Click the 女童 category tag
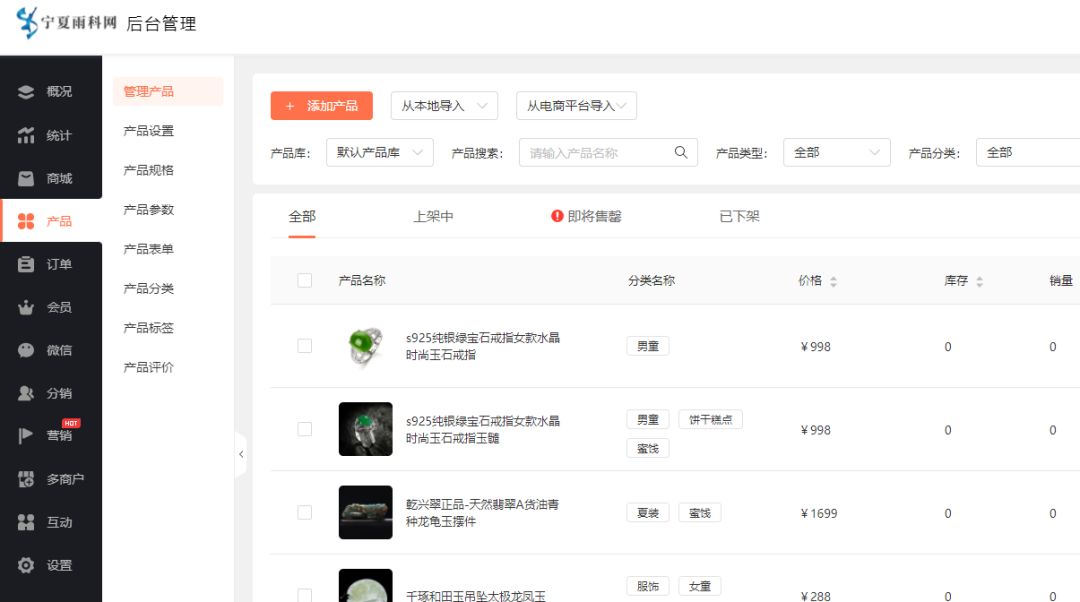 tap(700, 586)
